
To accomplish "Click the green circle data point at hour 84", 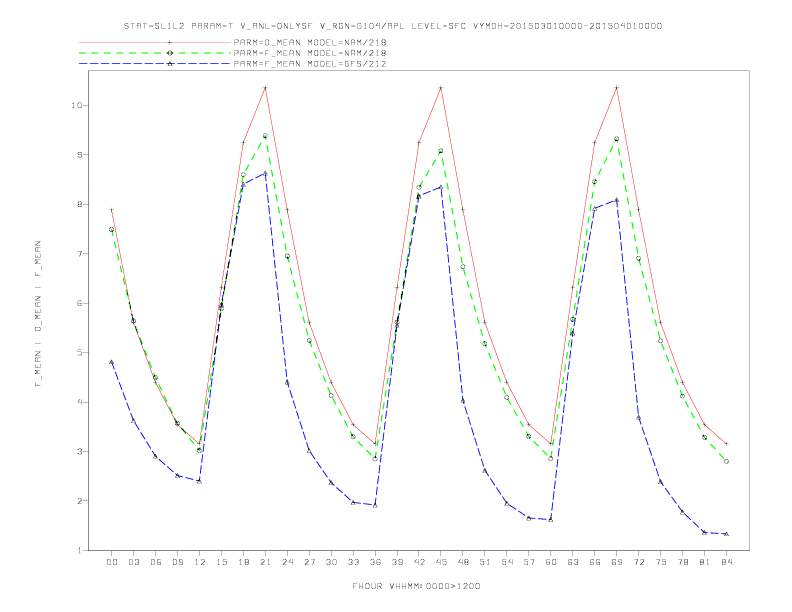I will click(727, 461).
